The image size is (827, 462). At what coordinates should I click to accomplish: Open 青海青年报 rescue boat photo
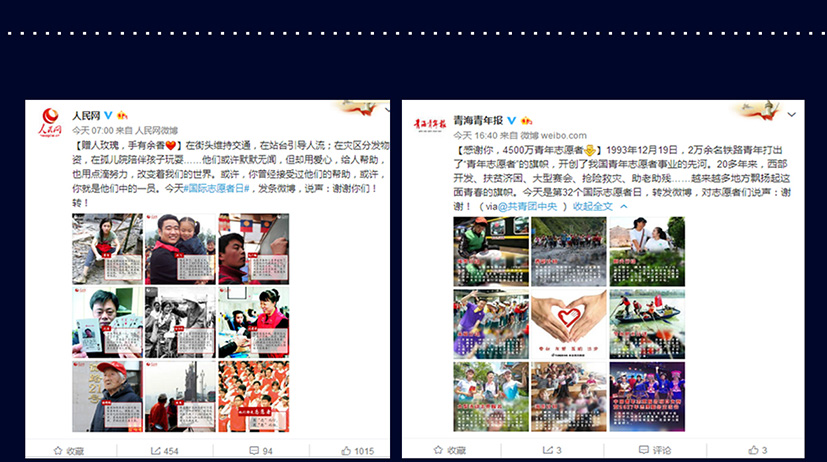647,324
